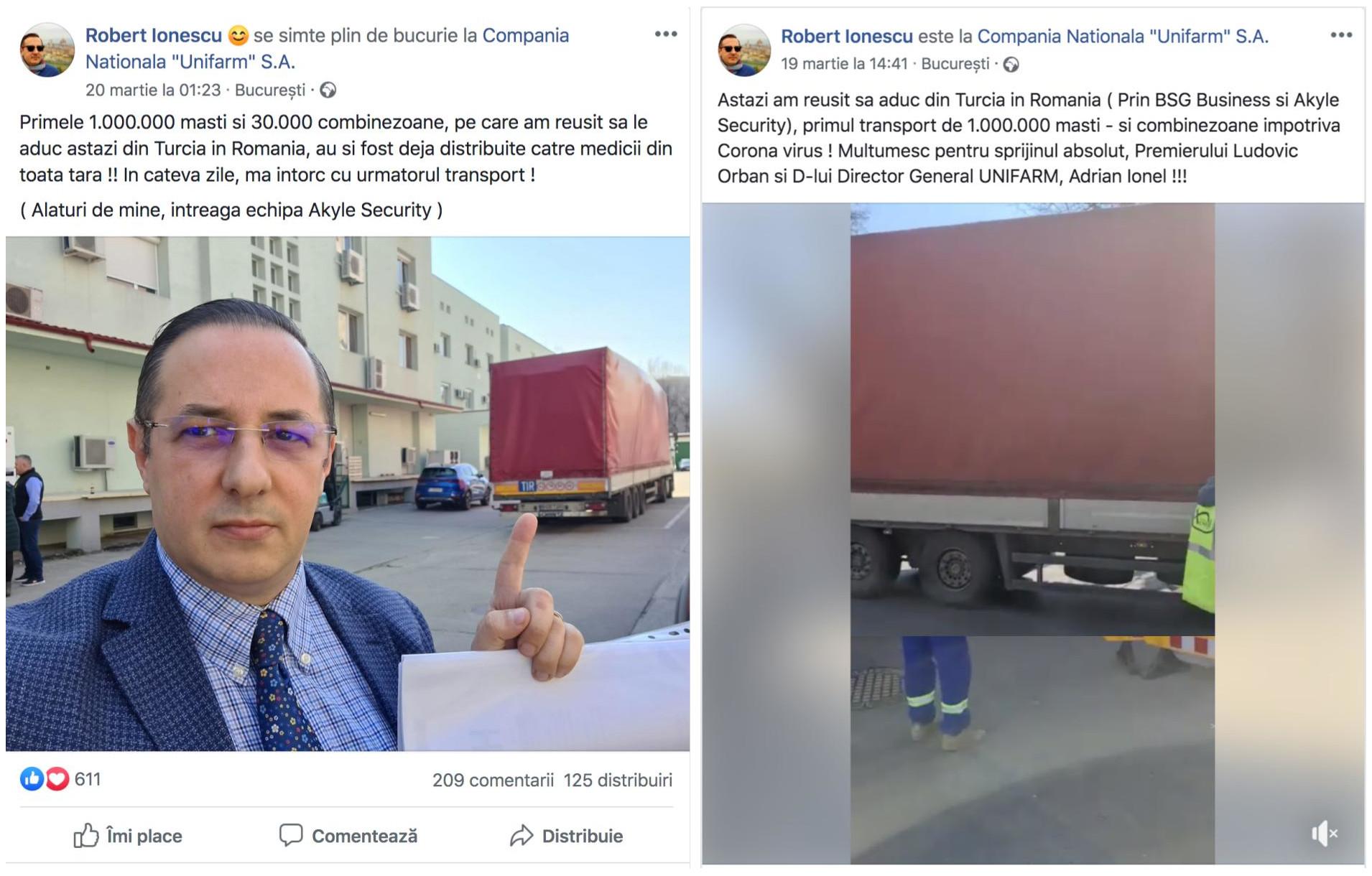
Task: Click the Distribuie share button
Action: pyautogui.click(x=566, y=836)
